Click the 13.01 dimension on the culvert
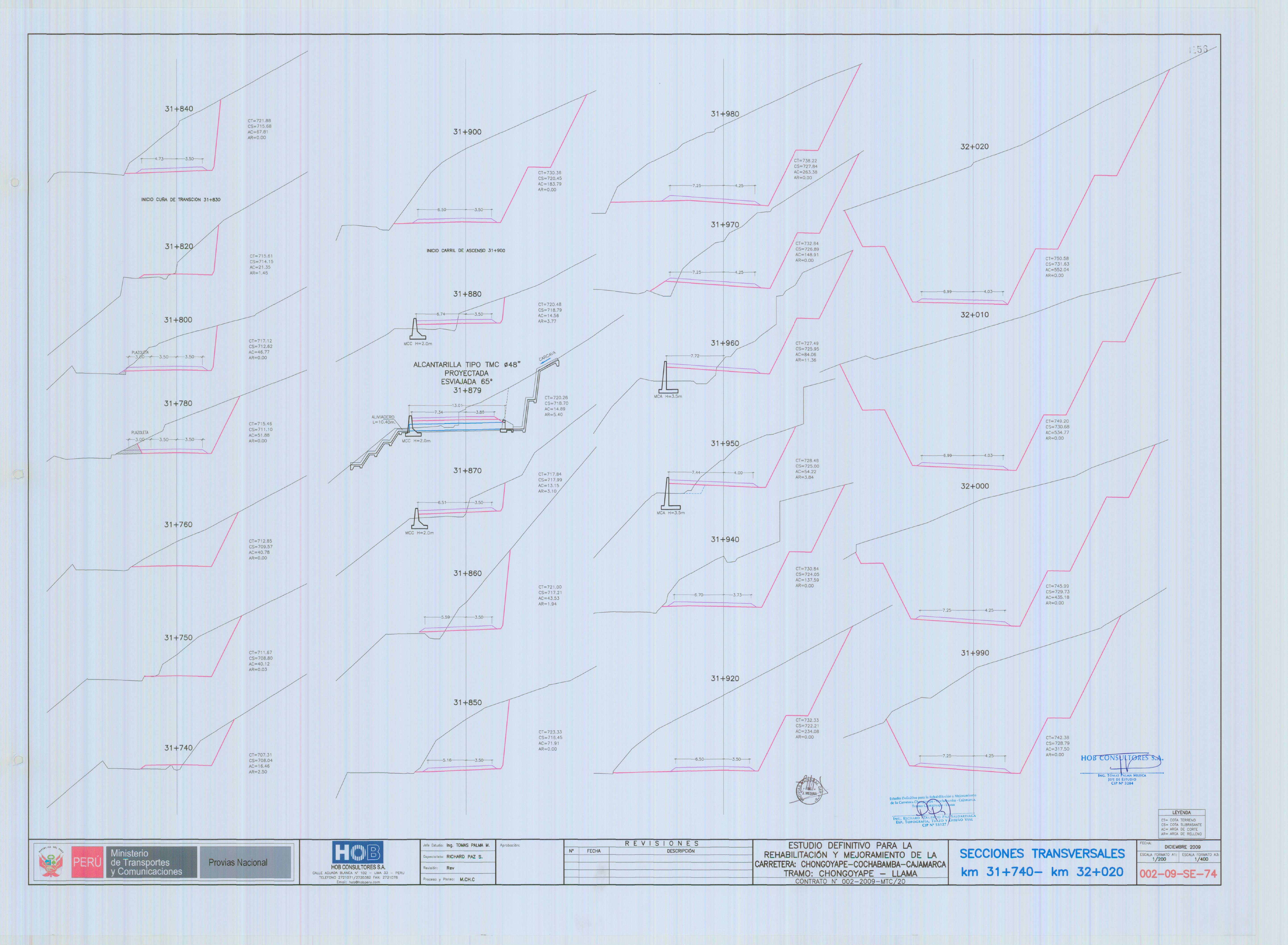Screen dimensions: 1288x945 tap(457, 406)
